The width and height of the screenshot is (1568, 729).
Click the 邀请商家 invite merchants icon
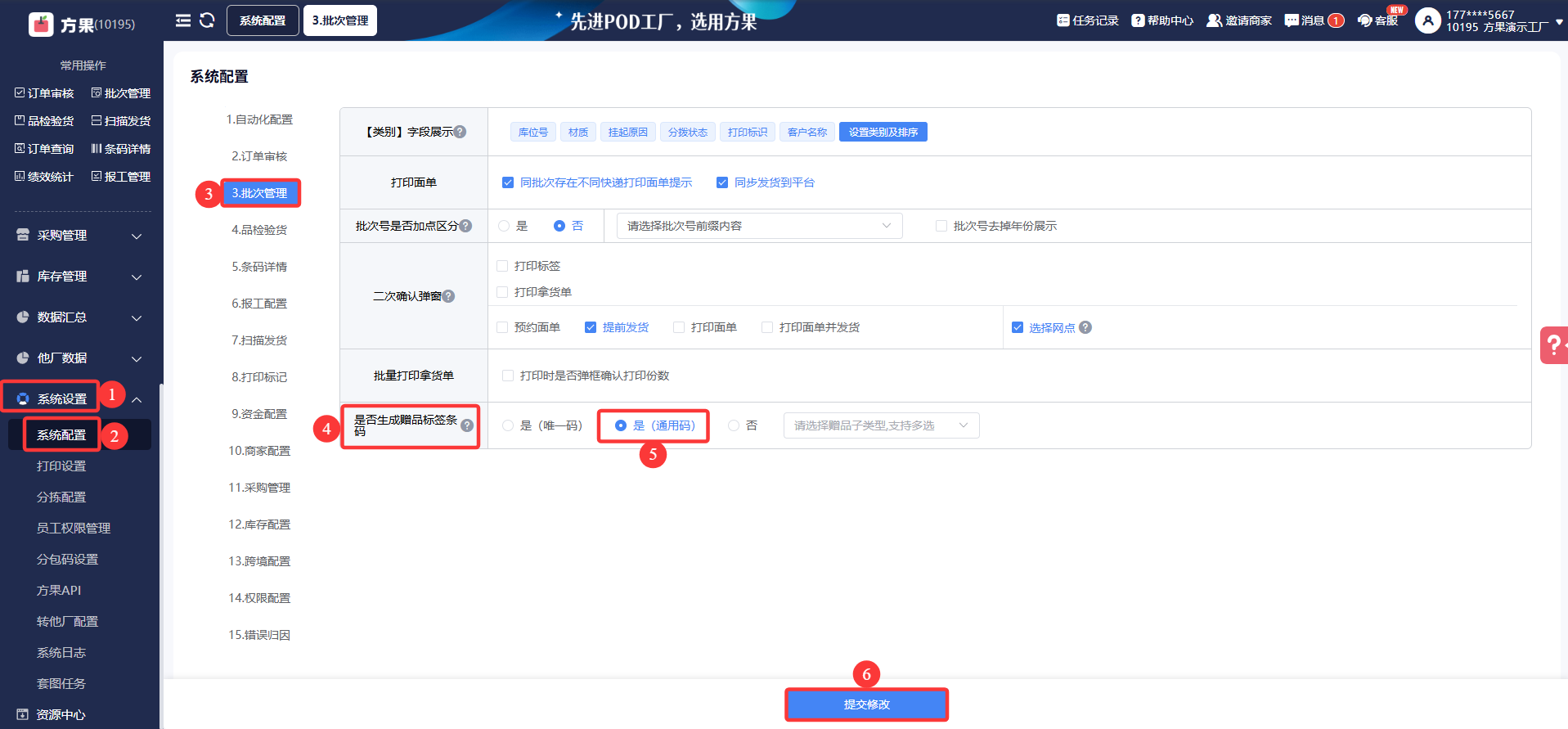[1214, 20]
